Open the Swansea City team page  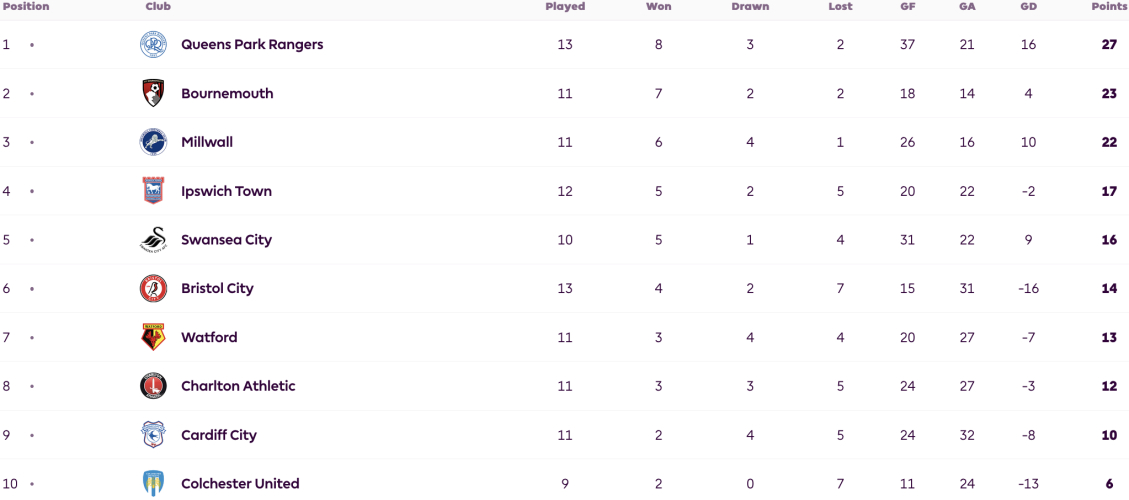(227, 240)
